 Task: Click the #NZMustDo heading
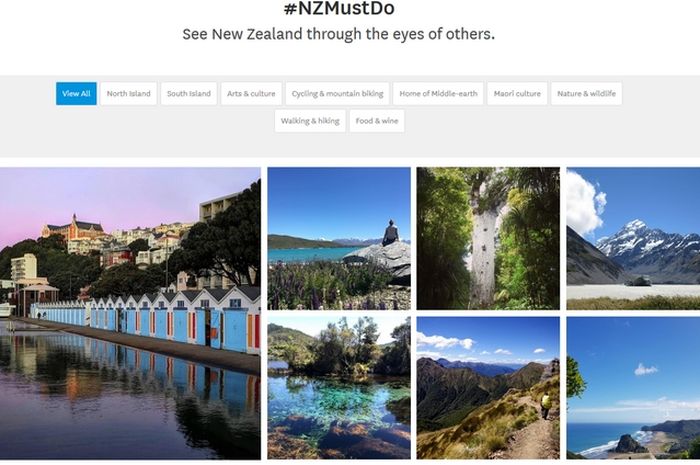click(339, 8)
